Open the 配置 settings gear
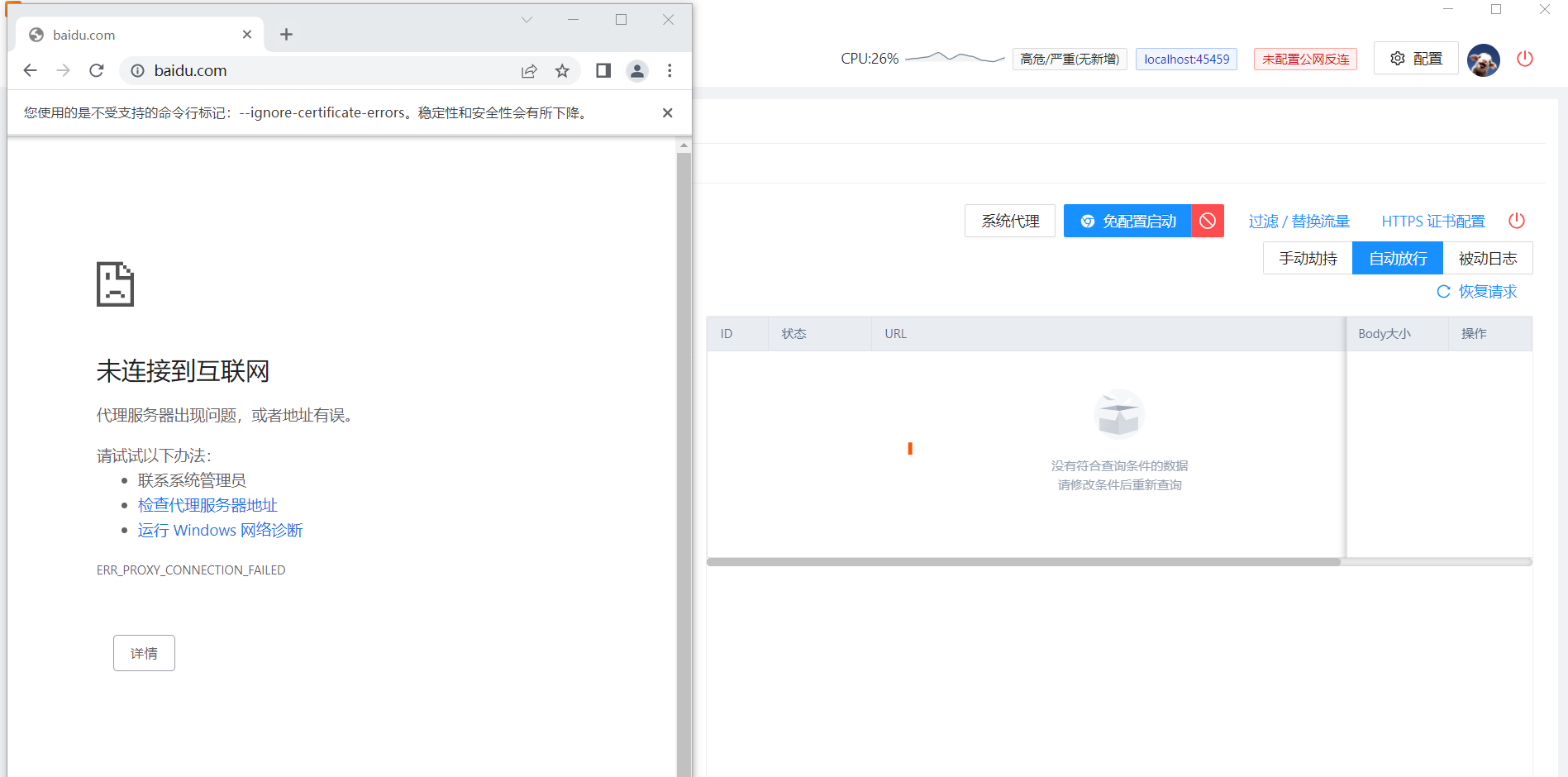Screen dimensions: 1568x777 pyautogui.click(x=1415, y=58)
